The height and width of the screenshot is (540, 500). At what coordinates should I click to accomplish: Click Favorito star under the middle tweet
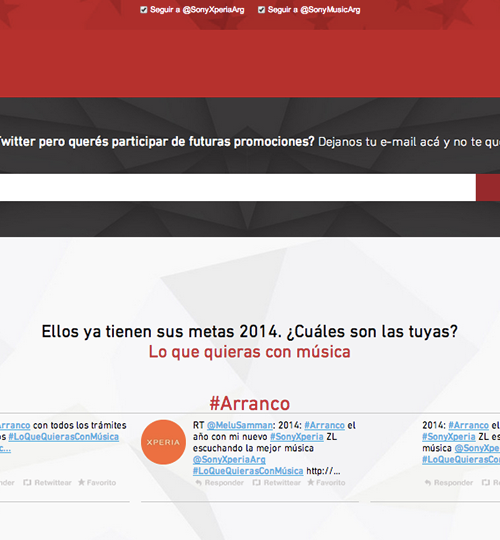[311, 482]
